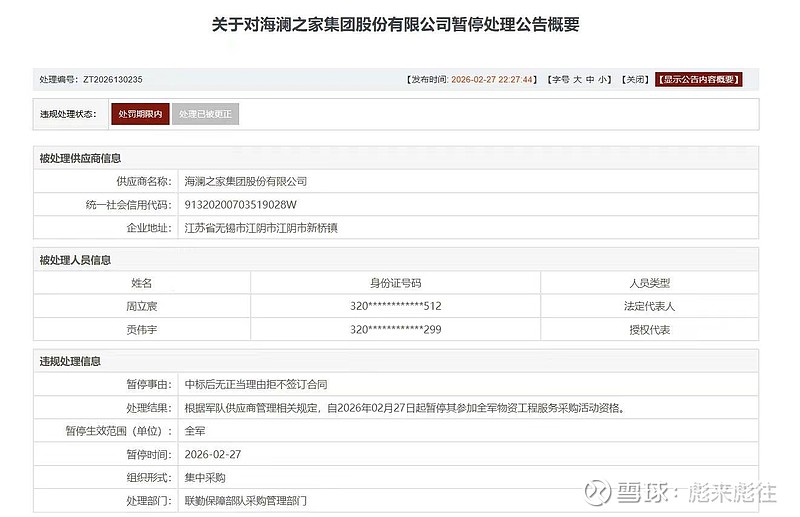Click the 统一社会信用代码 label
Image resolution: width=800 pixels, height=517 pixels.
pyautogui.click(x=129, y=205)
